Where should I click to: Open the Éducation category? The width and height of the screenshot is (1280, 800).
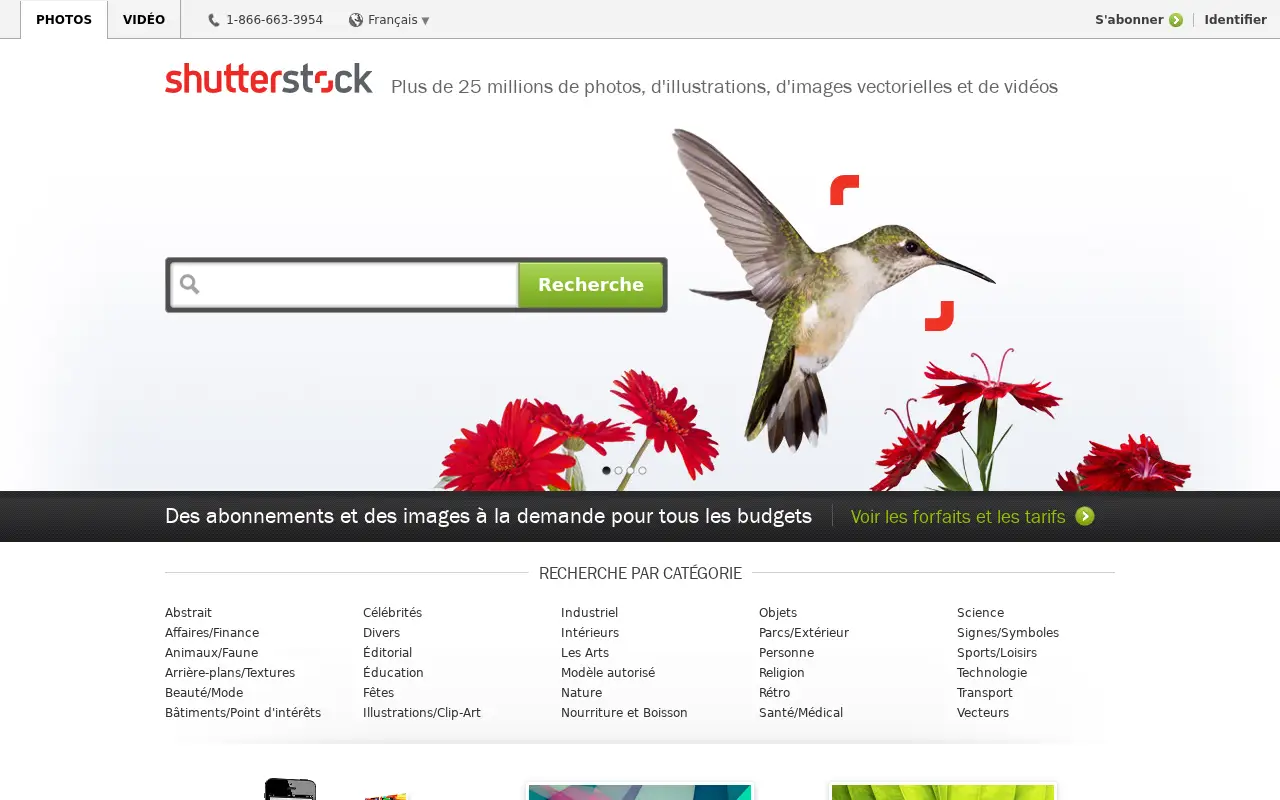393,673
